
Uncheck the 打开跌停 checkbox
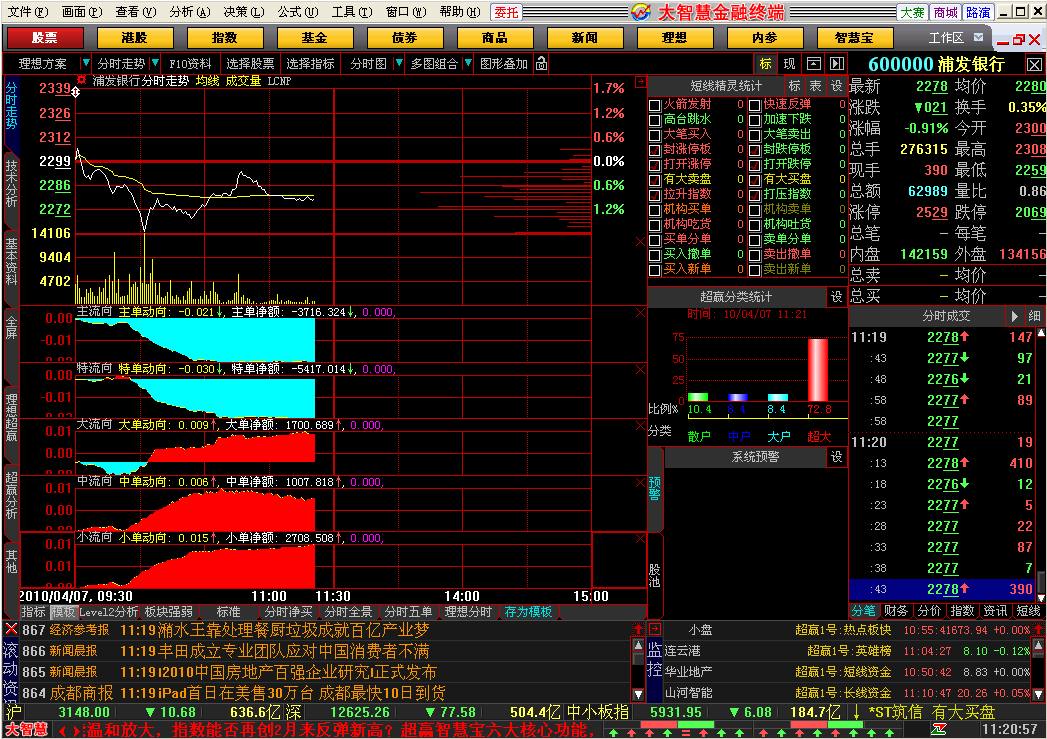755,165
